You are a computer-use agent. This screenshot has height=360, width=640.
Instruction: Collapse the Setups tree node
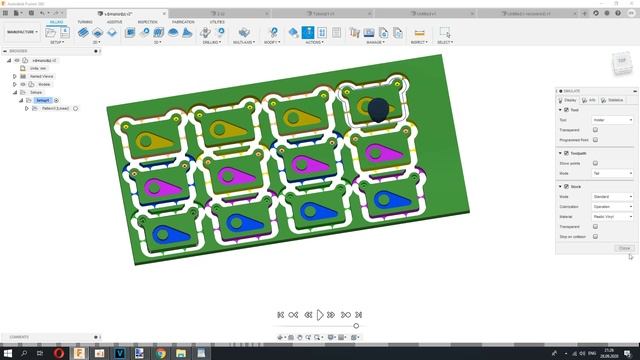[x=15, y=93]
